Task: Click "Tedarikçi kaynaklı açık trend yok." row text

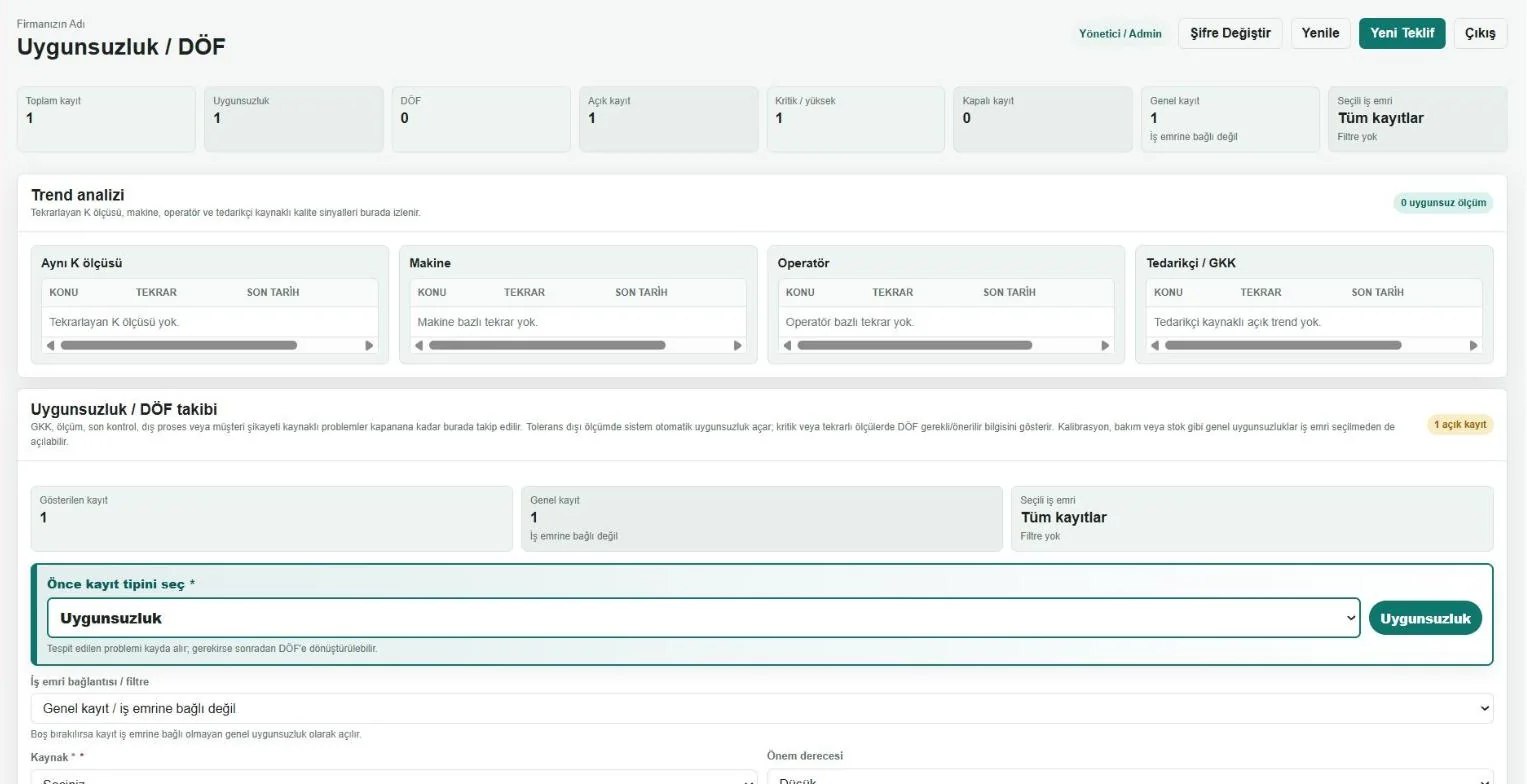Action: [1238, 322]
